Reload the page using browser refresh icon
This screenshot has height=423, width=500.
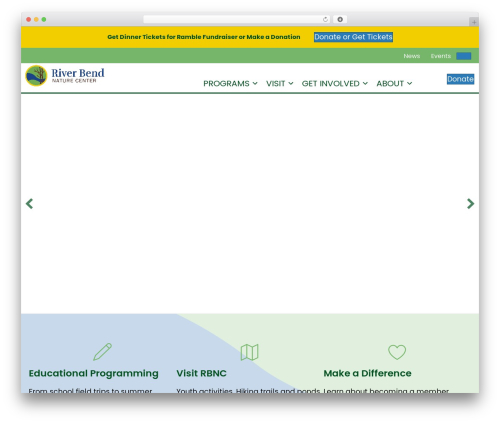click(x=325, y=20)
